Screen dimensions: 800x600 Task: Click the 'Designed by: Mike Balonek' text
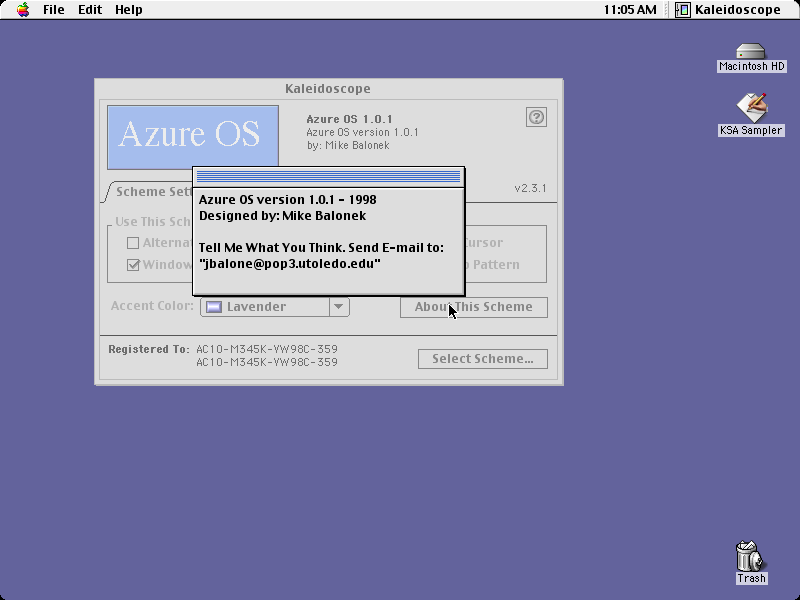283,216
